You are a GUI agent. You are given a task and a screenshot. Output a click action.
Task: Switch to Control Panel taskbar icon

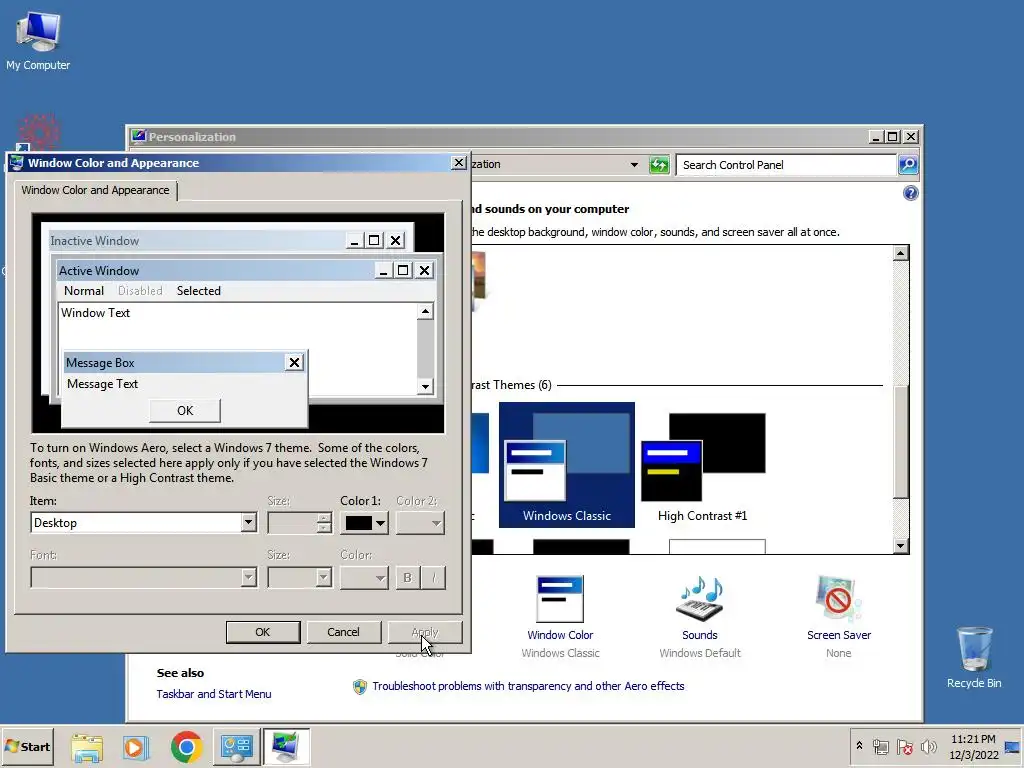click(x=236, y=747)
